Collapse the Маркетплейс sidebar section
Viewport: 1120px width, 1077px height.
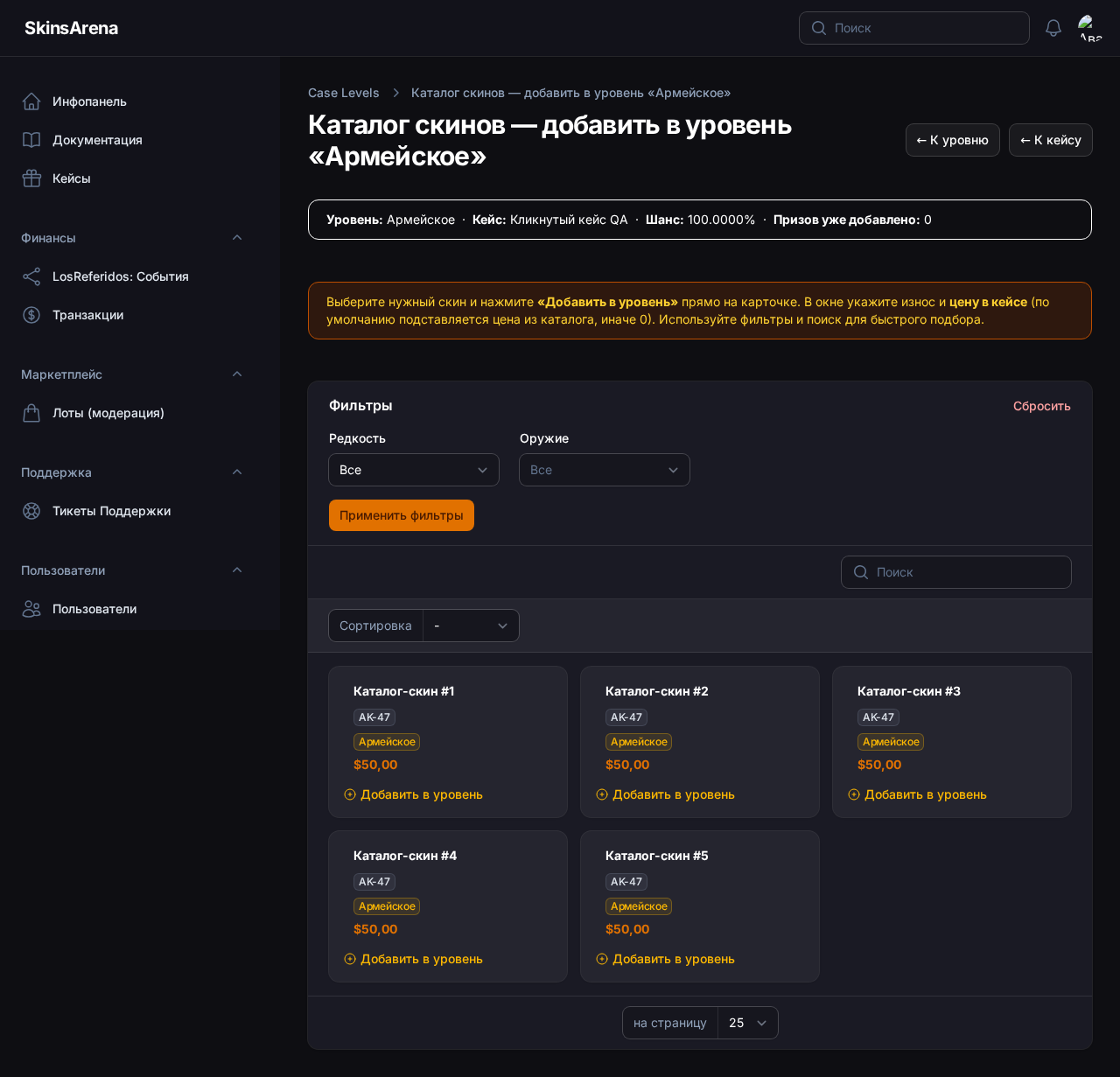point(237,374)
